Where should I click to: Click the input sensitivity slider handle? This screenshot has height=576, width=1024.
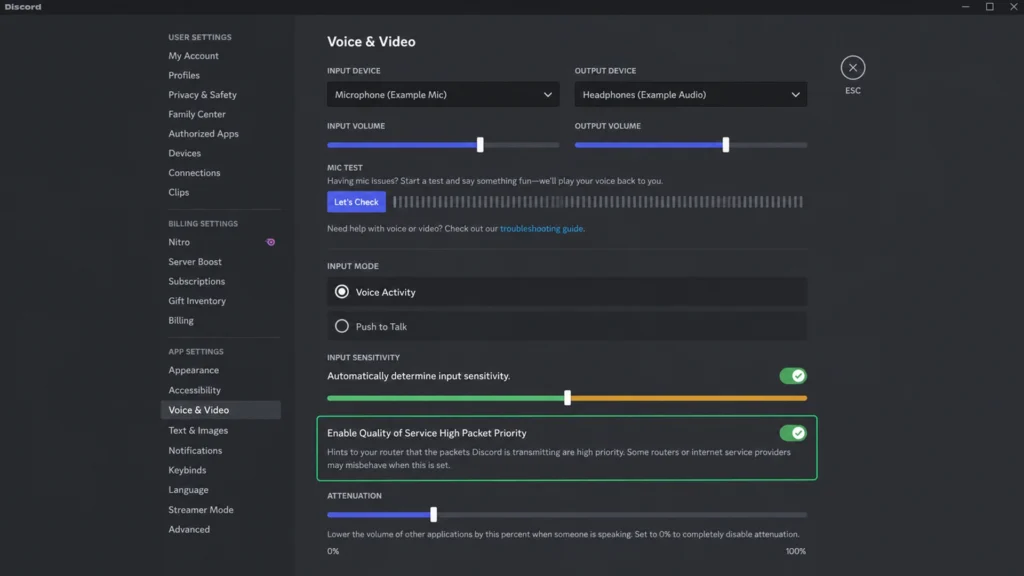[x=567, y=398]
